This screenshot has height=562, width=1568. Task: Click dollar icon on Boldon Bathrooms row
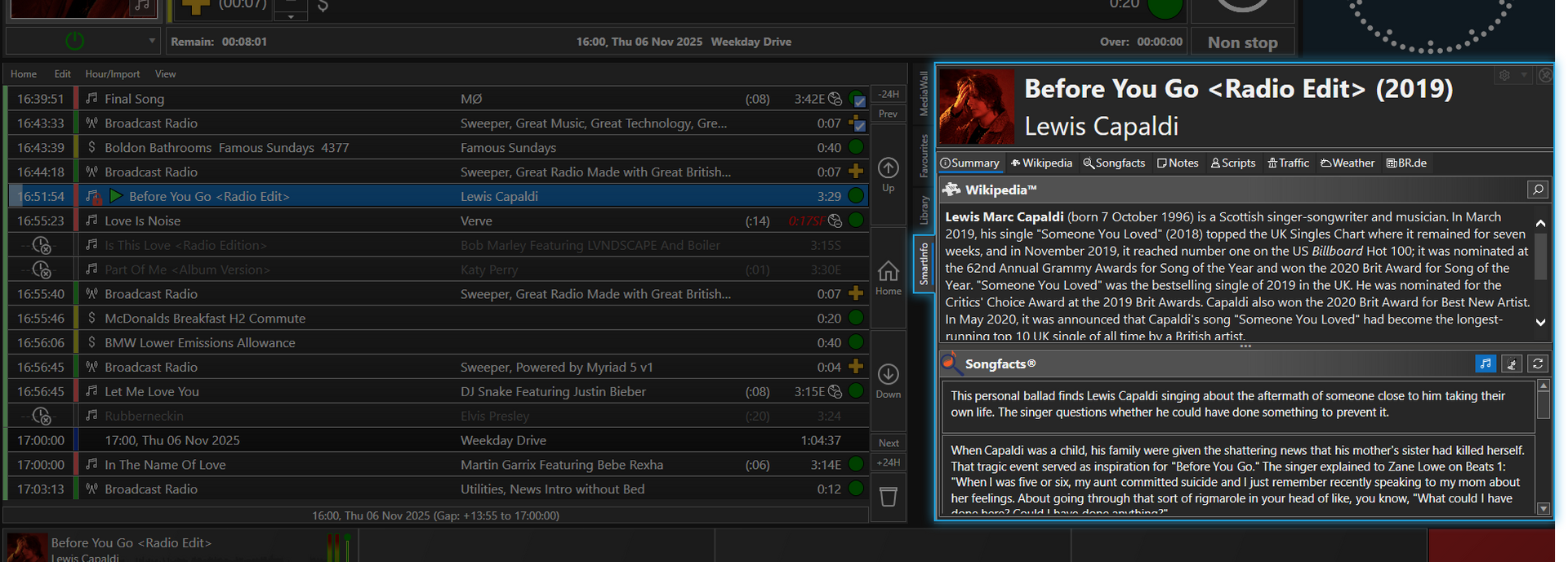pyautogui.click(x=91, y=147)
